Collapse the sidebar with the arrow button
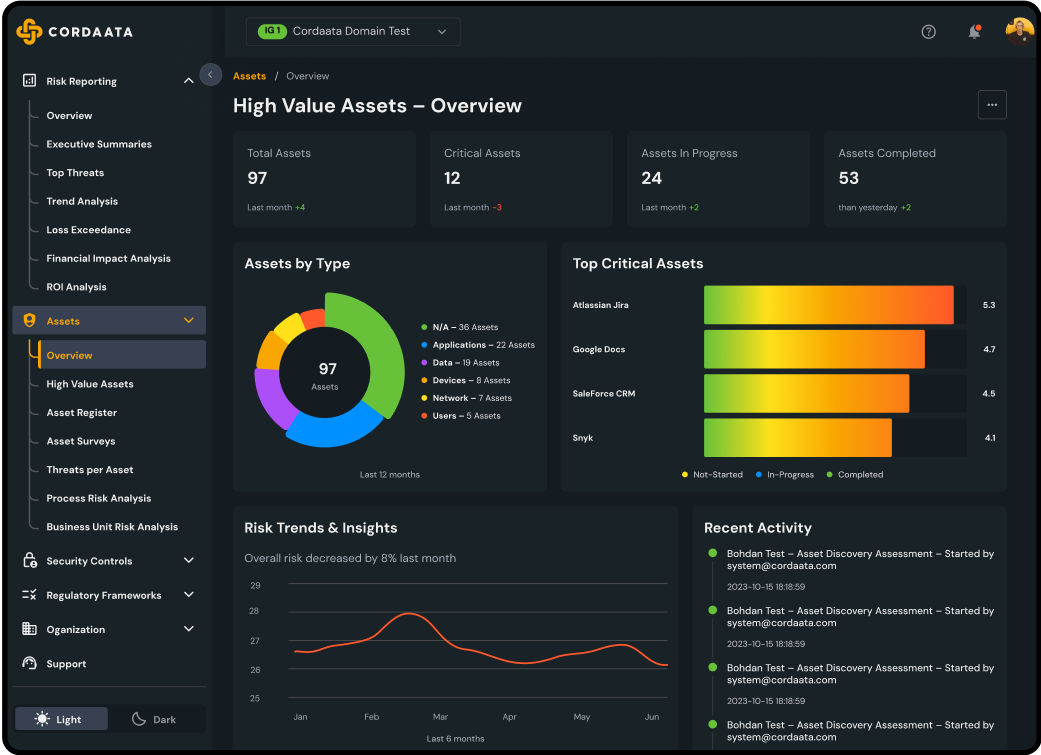This screenshot has height=755, width=1041. [x=210, y=74]
